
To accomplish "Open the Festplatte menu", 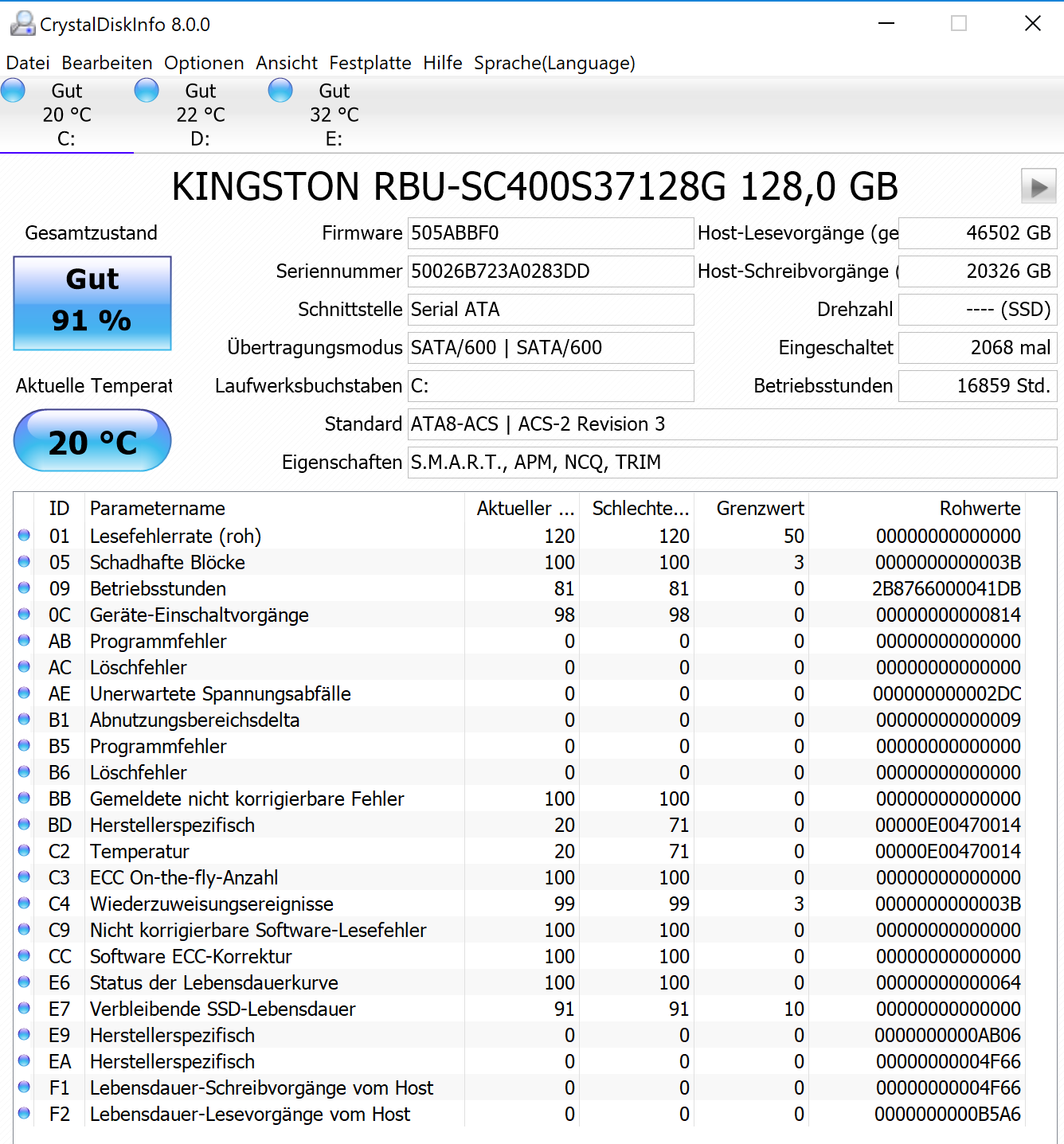I will (x=370, y=63).
